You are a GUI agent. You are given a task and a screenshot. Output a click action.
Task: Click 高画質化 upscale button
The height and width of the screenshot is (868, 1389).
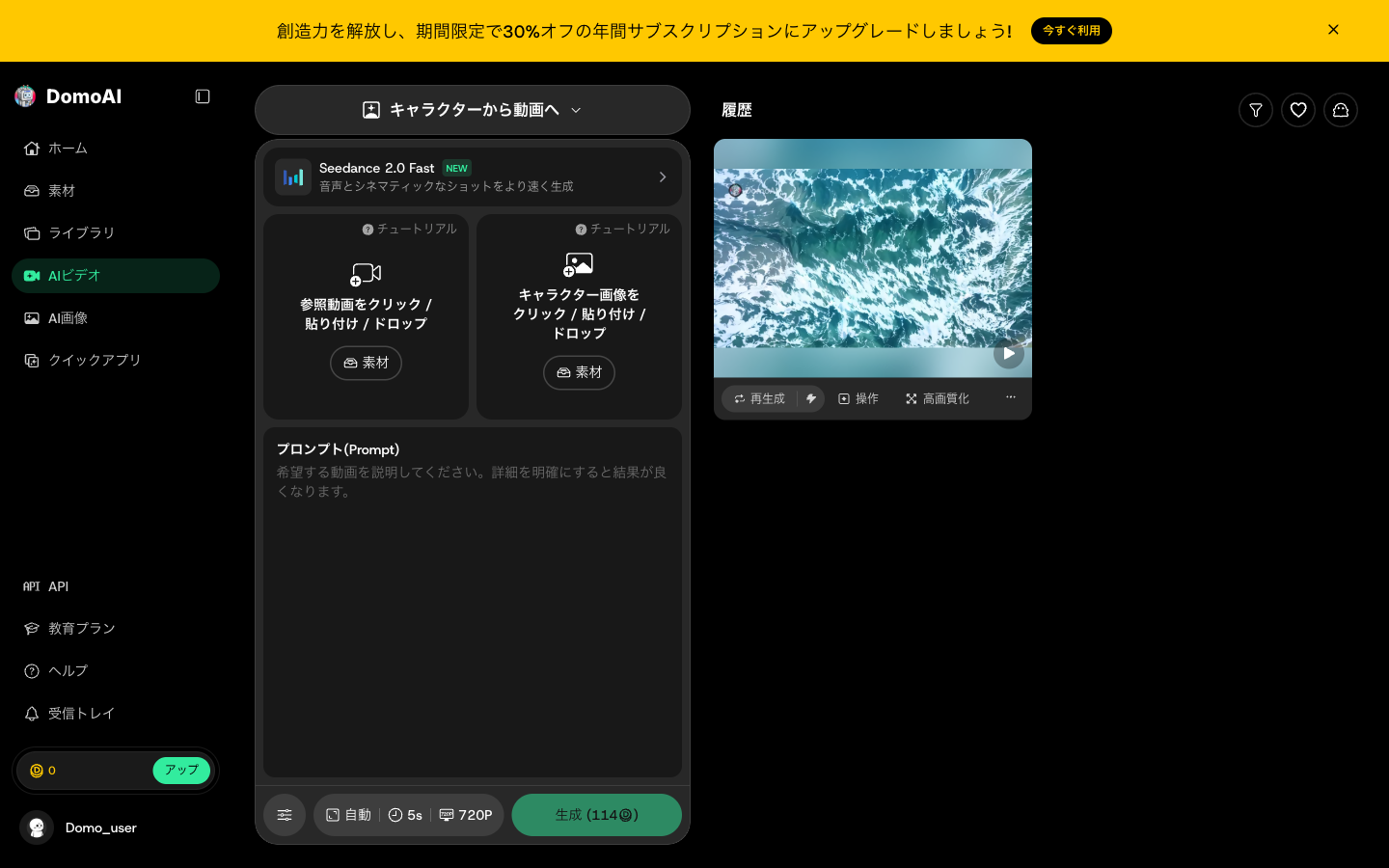click(x=938, y=398)
